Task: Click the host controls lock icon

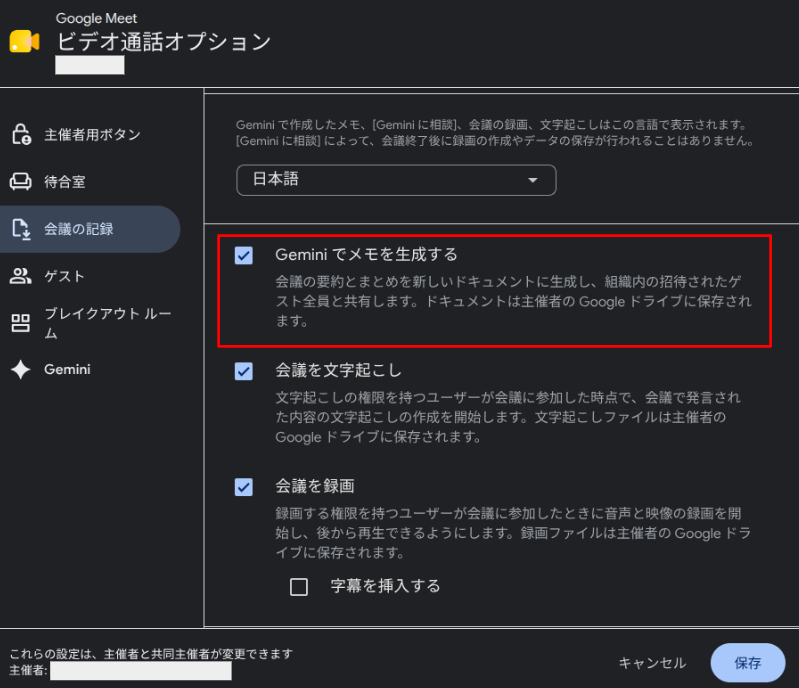Action: tap(21, 135)
